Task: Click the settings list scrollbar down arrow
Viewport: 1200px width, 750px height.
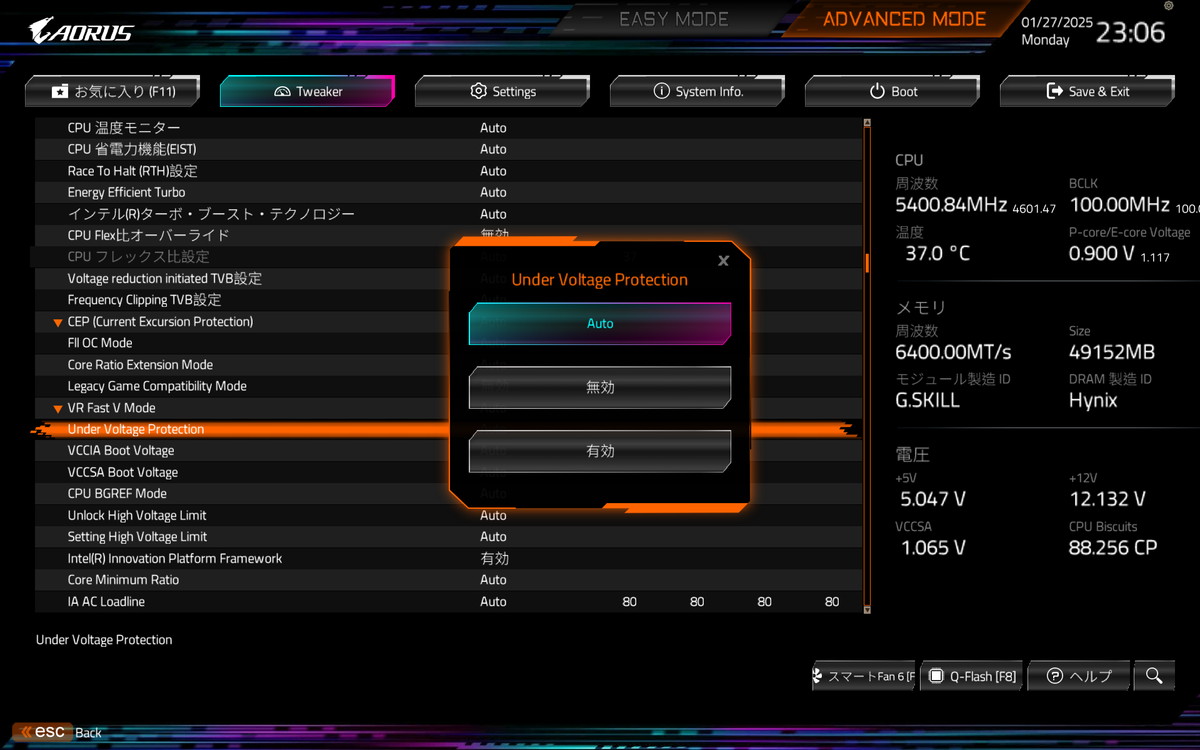Action: pos(867,609)
